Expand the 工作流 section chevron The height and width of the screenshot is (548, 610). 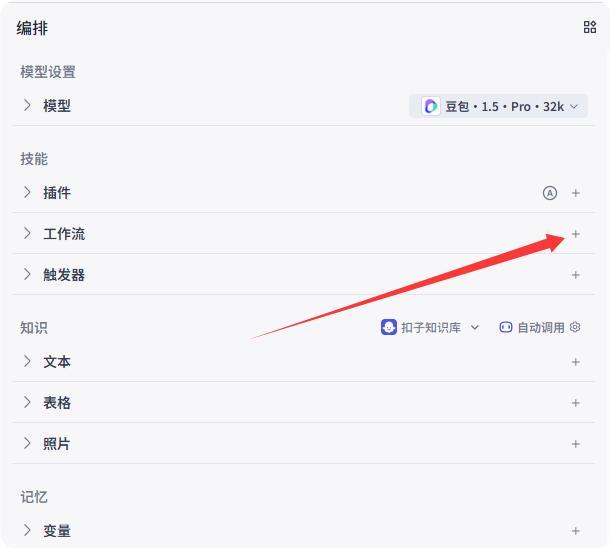tap(27, 233)
